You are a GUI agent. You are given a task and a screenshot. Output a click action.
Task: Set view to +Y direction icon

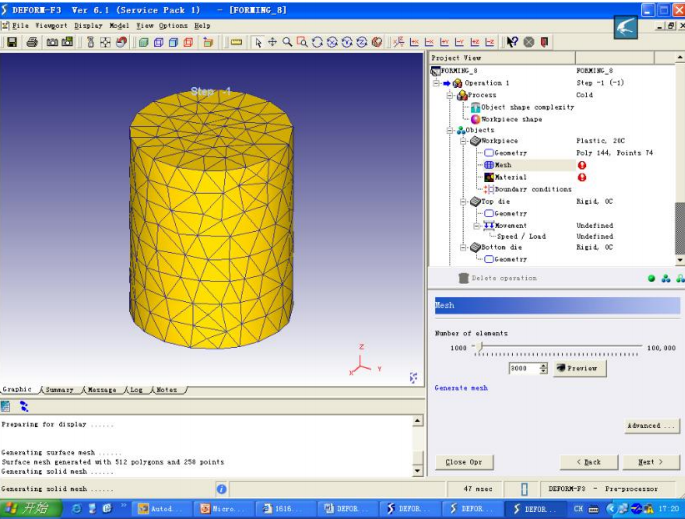(x=444, y=42)
